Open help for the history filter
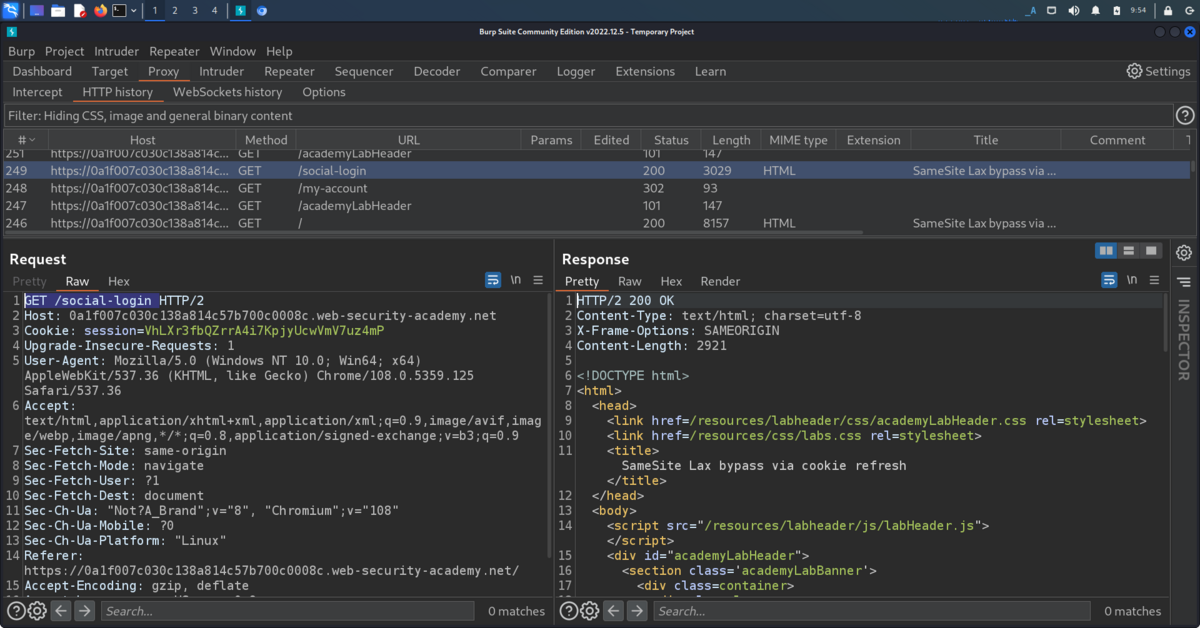The height and width of the screenshot is (628, 1200). click(1185, 115)
